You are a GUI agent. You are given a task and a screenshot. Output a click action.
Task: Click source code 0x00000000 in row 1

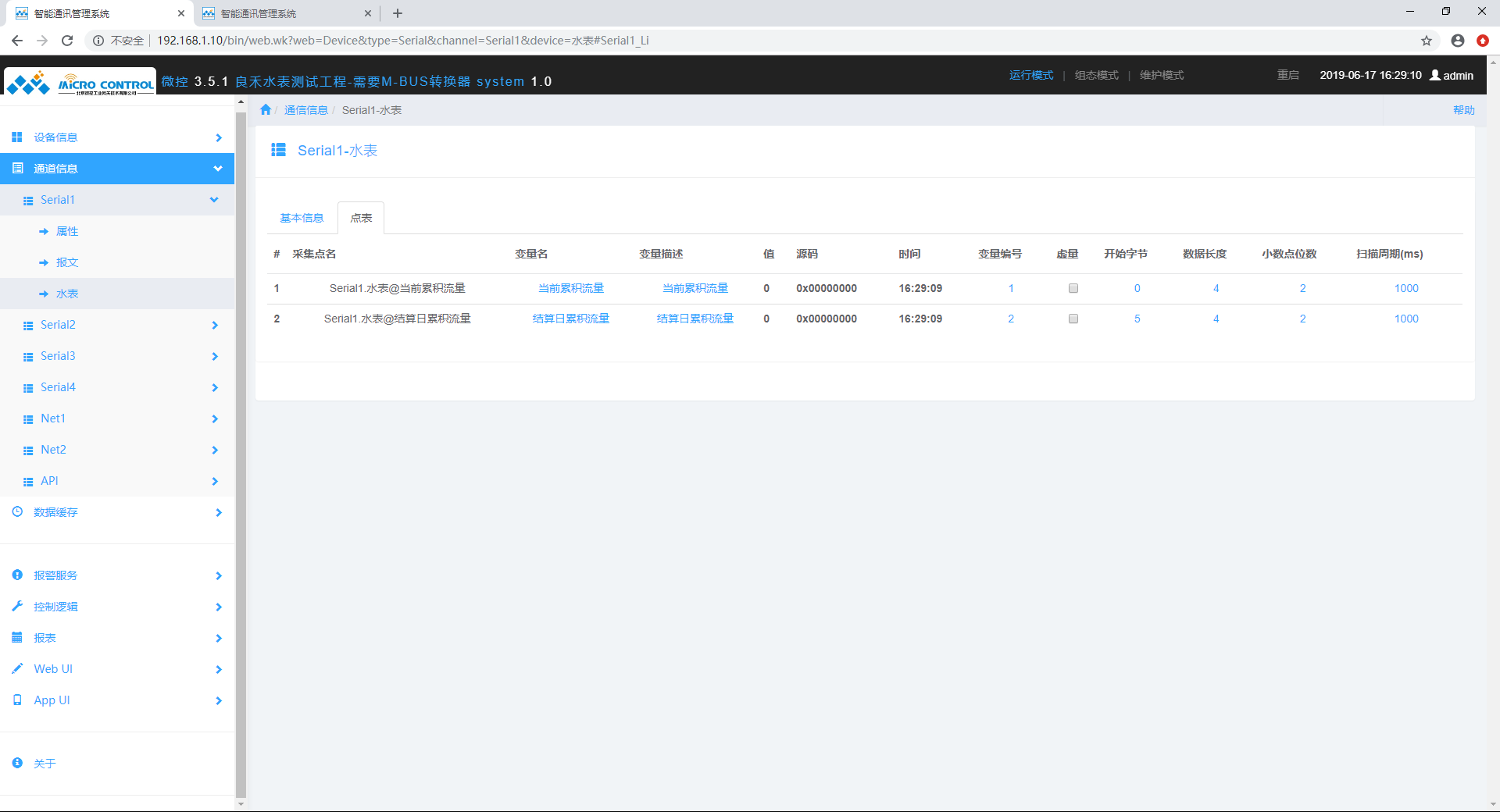click(827, 288)
